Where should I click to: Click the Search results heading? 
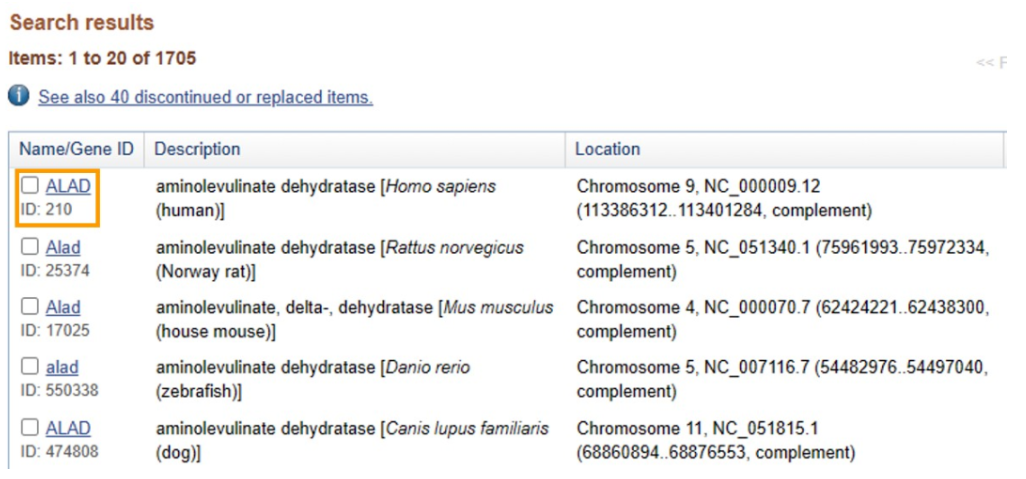pos(82,23)
